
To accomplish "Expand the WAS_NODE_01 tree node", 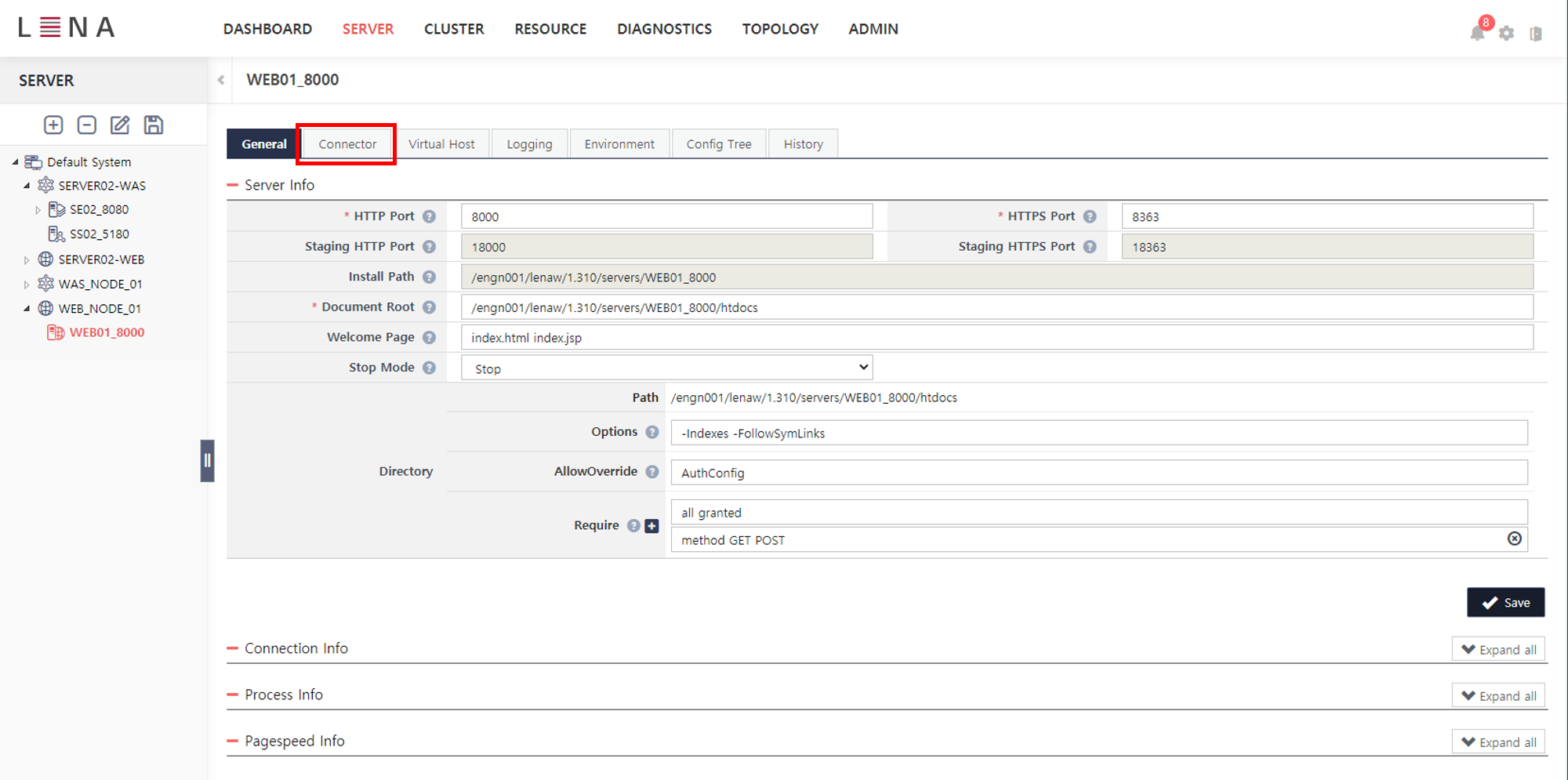I will pos(27,284).
